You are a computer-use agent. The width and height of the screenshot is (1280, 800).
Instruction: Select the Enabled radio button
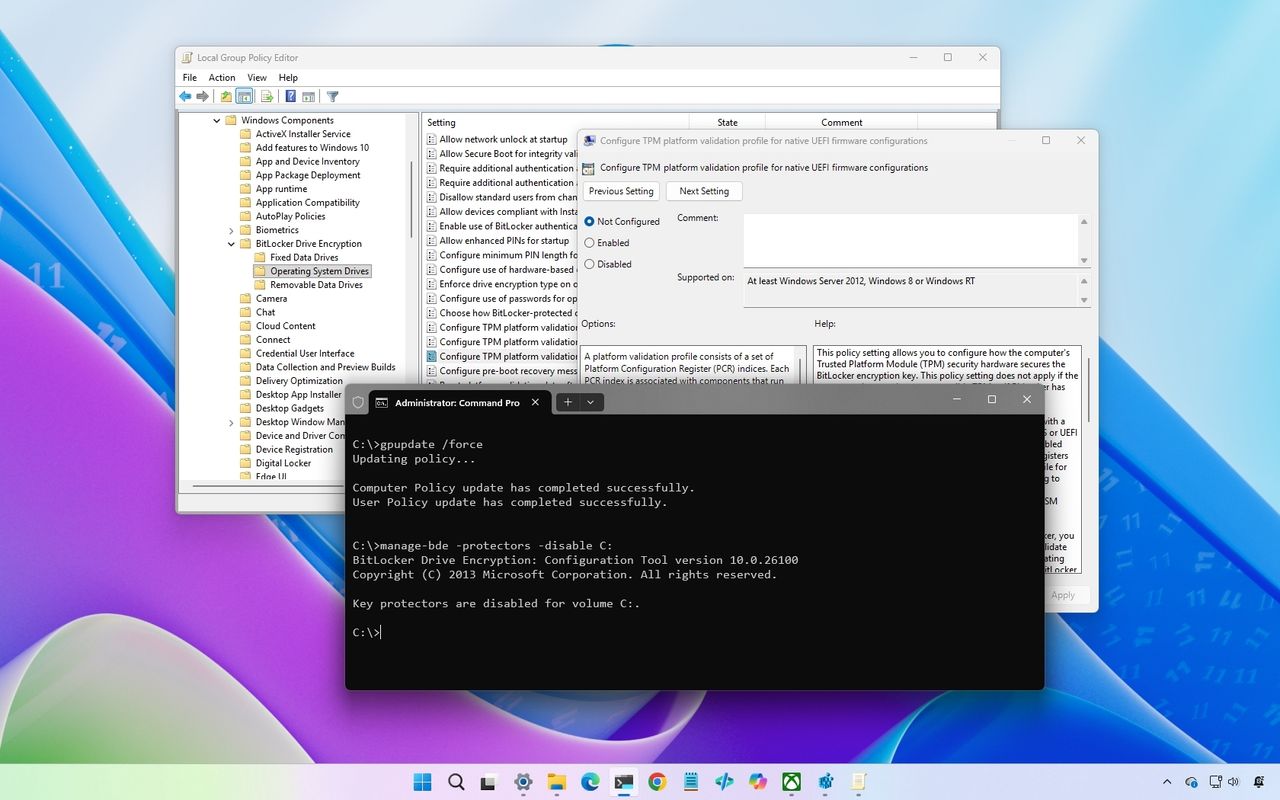click(589, 242)
